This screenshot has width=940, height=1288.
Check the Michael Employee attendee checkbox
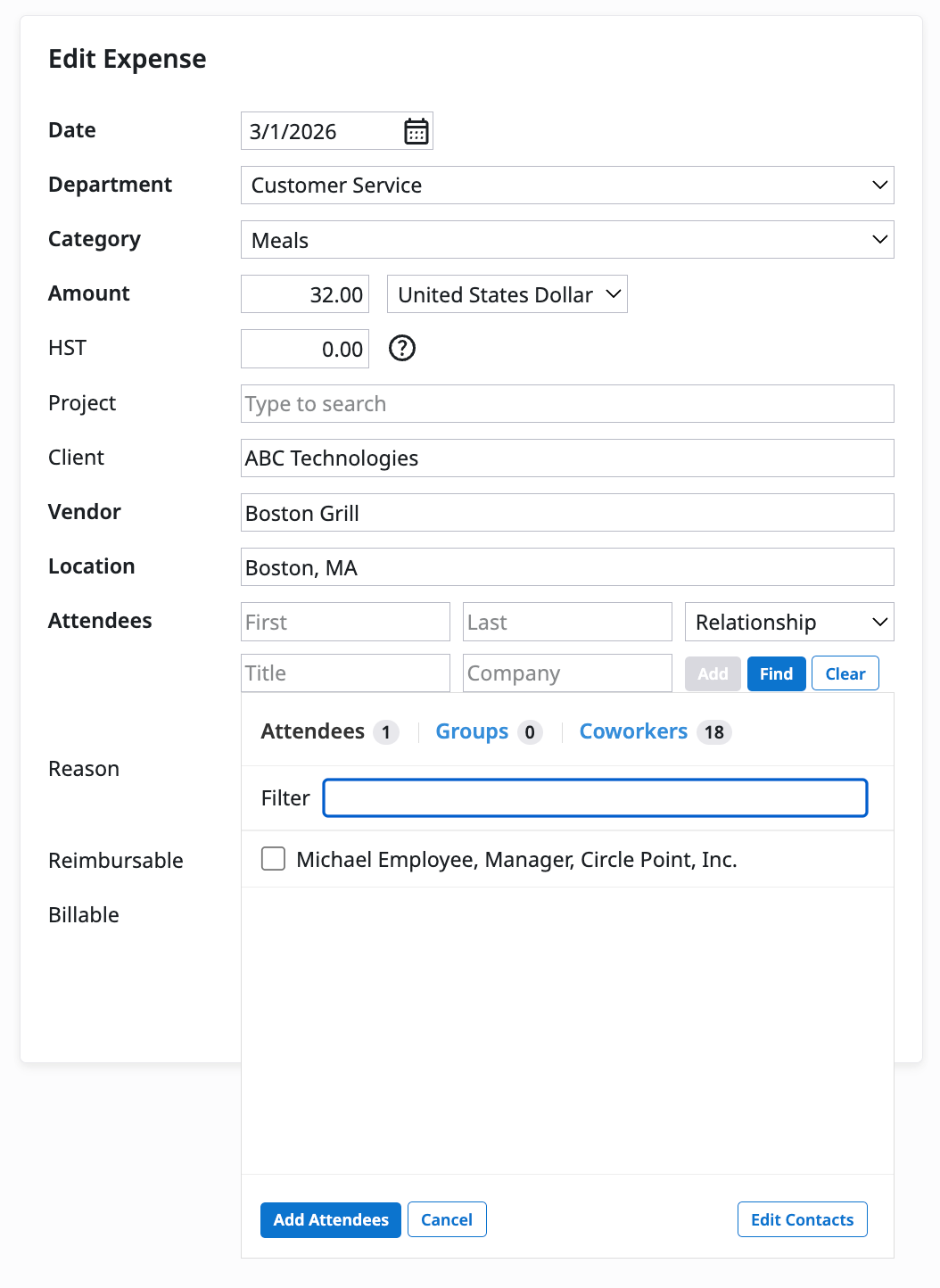(x=273, y=859)
